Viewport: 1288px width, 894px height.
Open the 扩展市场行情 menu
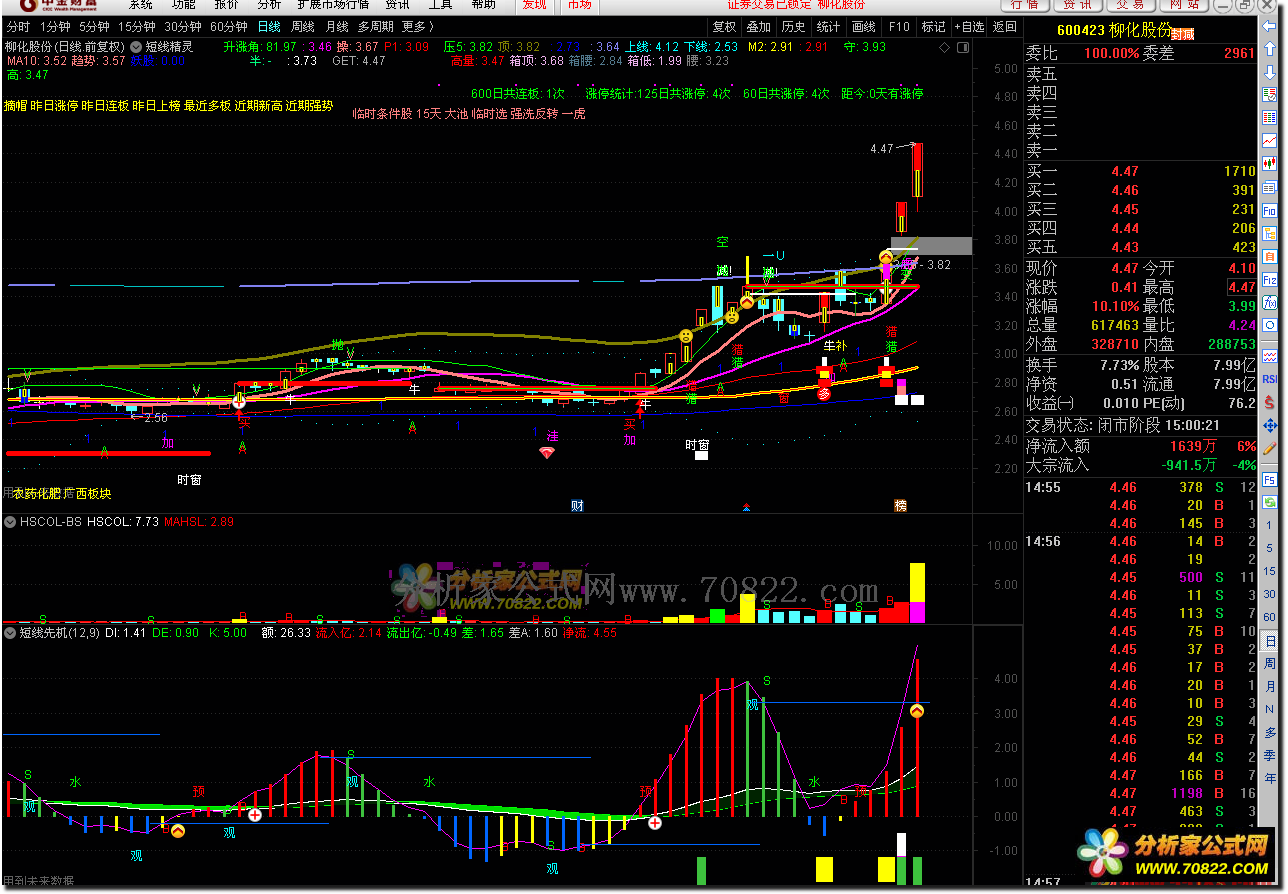point(333,5)
